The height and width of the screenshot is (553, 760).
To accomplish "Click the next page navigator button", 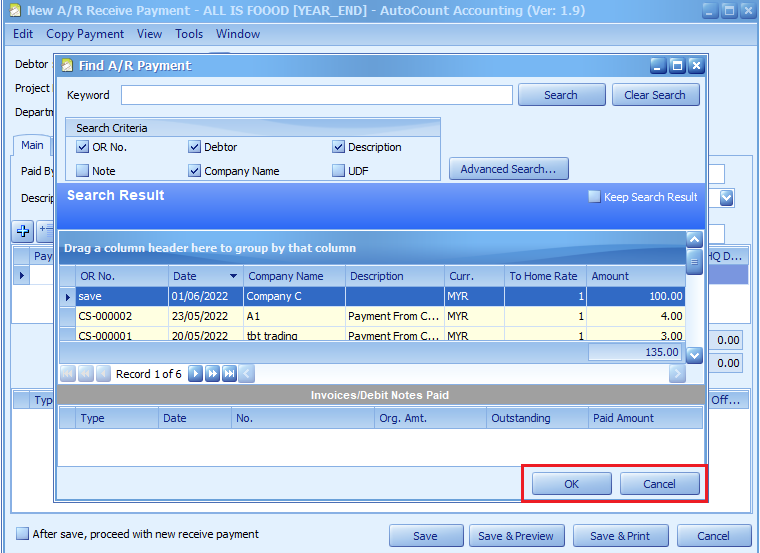I will (x=212, y=374).
